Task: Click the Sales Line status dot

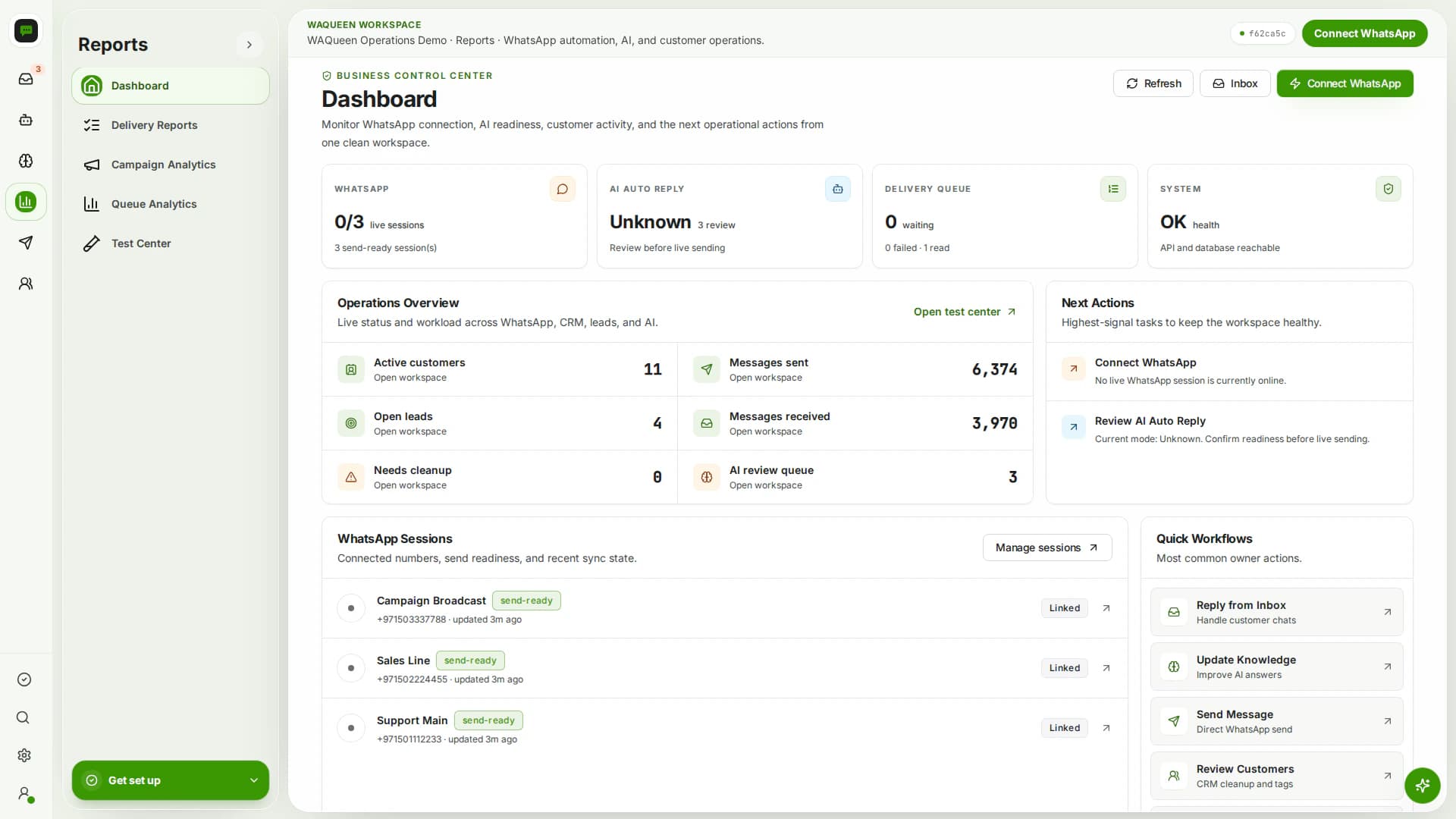Action: [x=351, y=668]
